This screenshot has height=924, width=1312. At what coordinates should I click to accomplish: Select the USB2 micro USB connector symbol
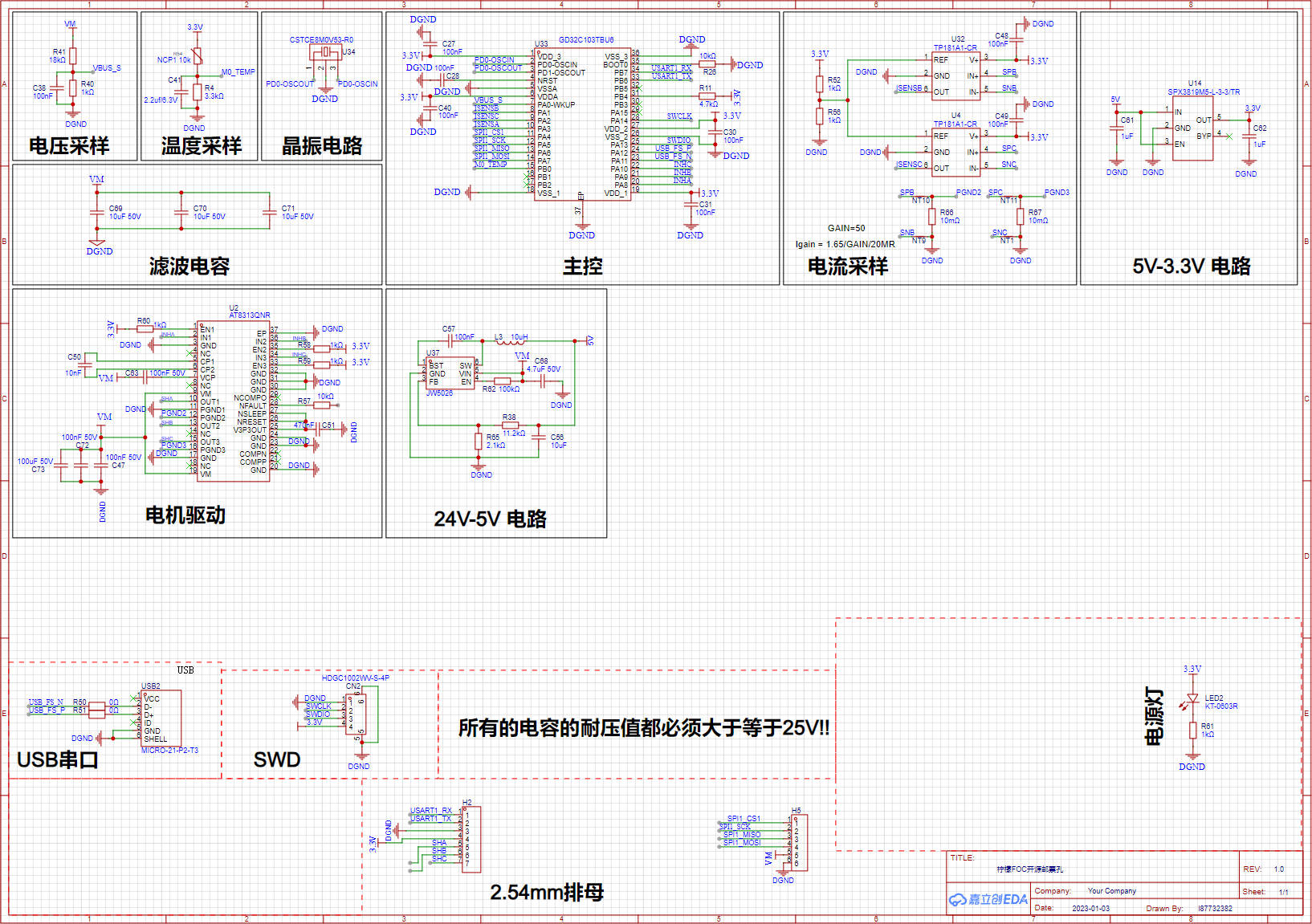161,718
